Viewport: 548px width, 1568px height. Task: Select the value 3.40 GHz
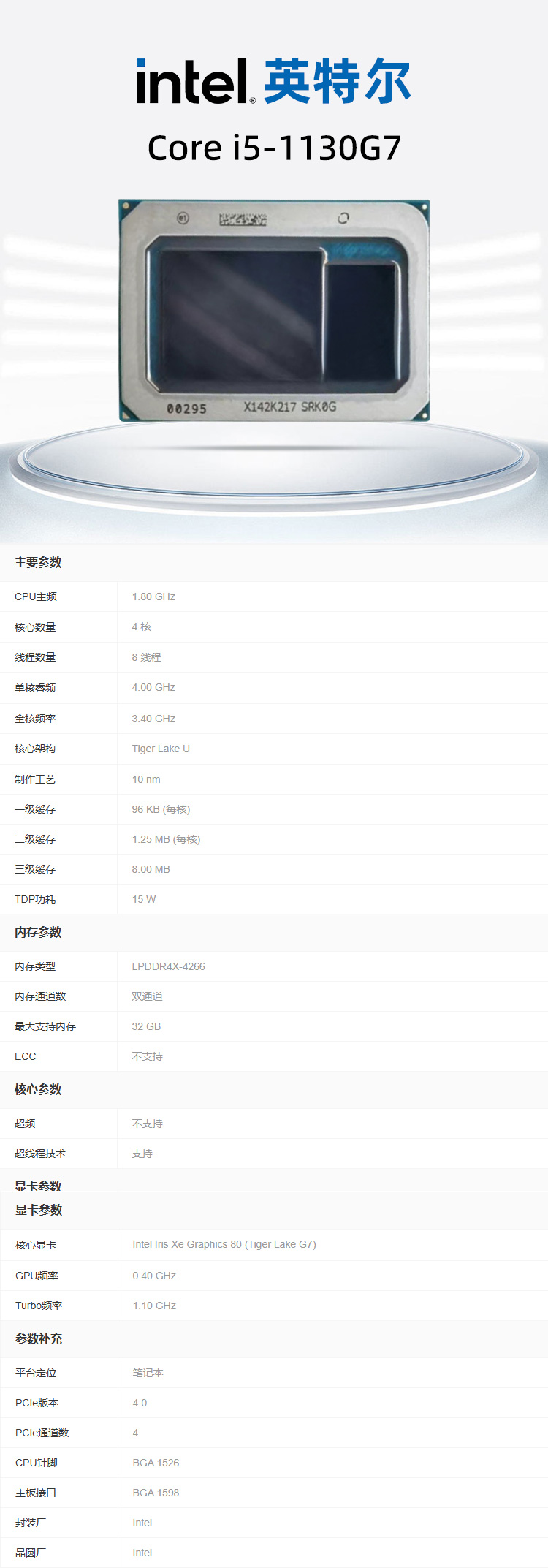point(153,719)
